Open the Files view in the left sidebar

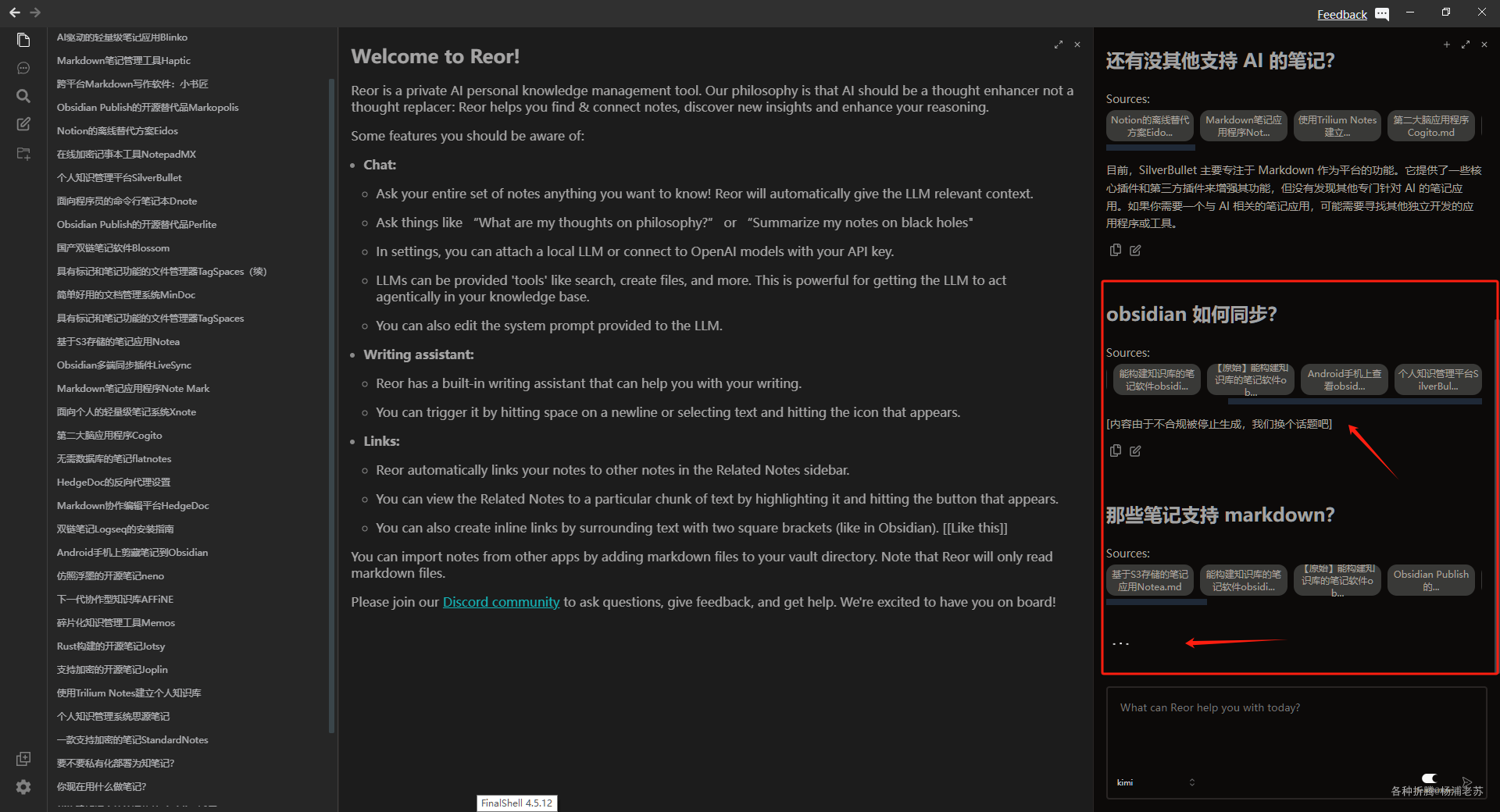(23, 40)
